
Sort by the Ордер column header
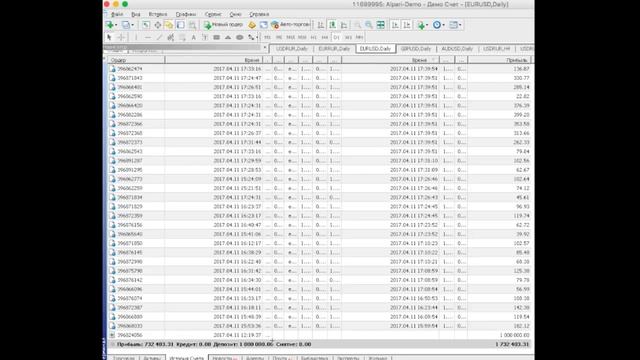point(136,60)
